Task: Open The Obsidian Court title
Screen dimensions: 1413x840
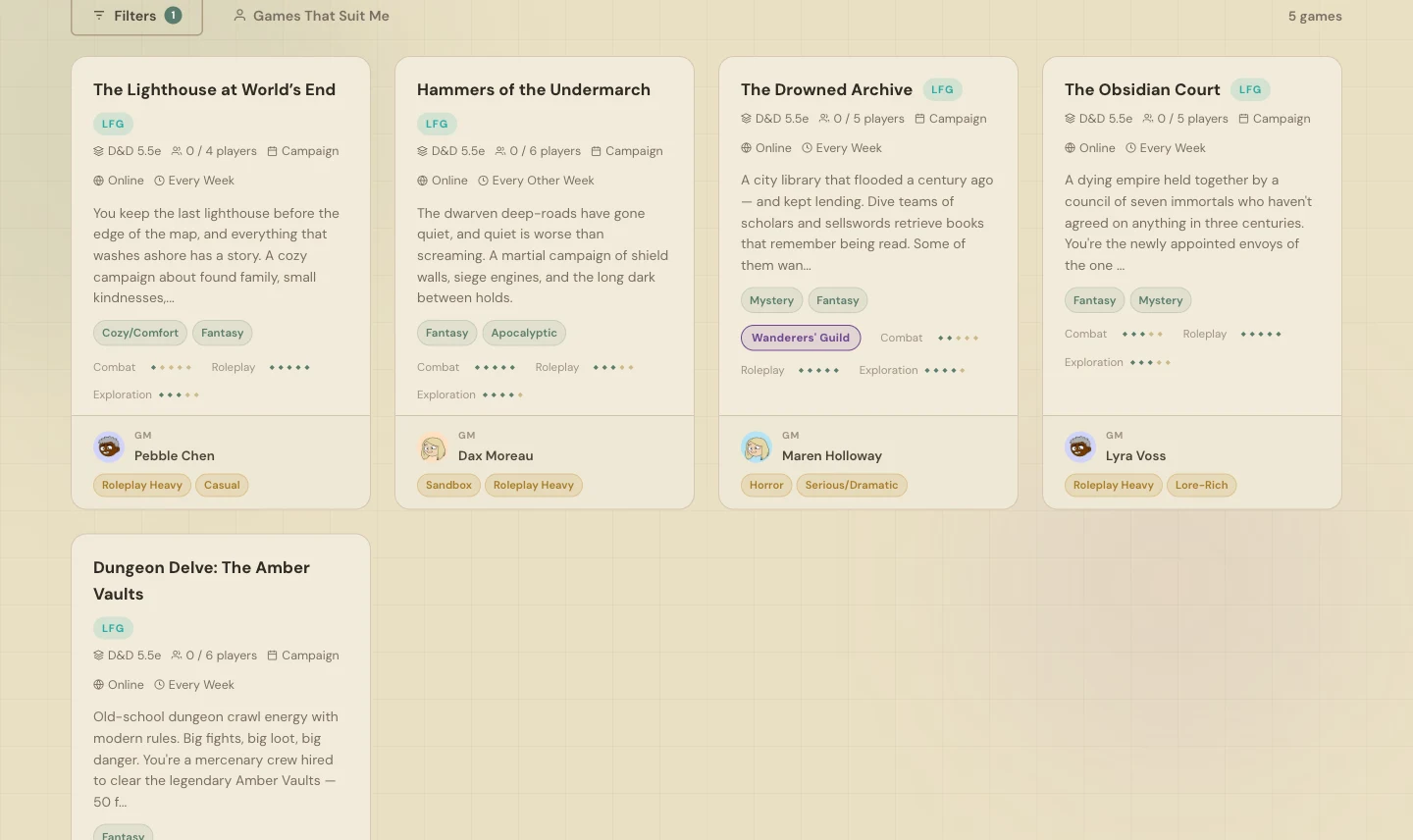Action: (x=1142, y=89)
